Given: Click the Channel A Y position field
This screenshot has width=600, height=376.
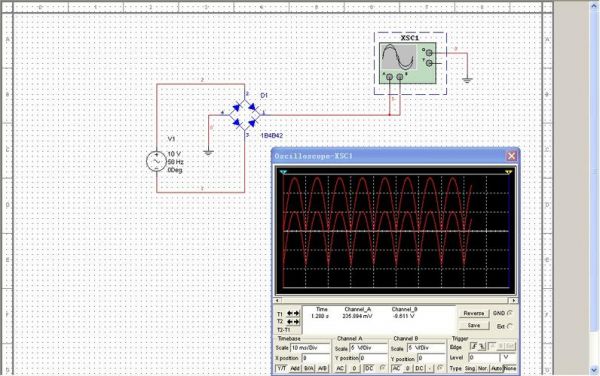Looking at the screenshot, I should click(x=374, y=358).
